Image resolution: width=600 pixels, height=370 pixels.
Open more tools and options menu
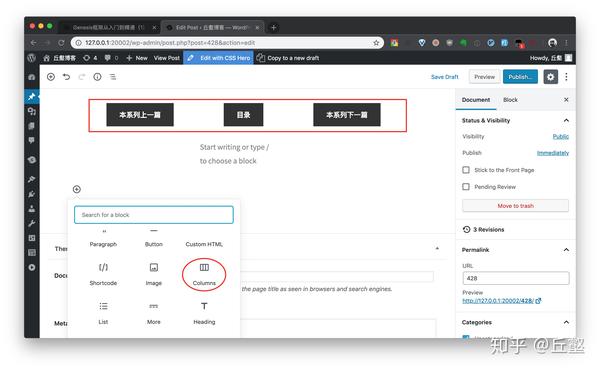click(566, 77)
